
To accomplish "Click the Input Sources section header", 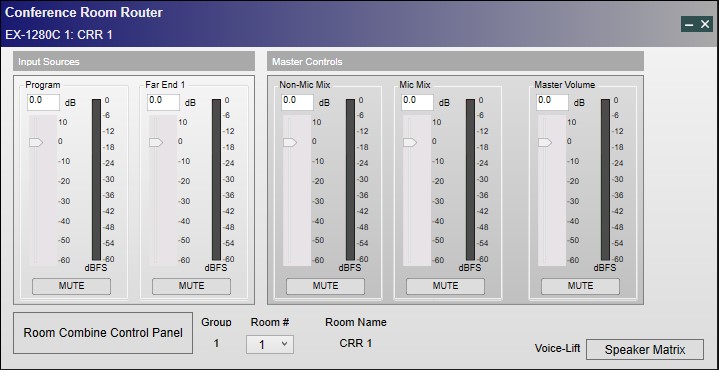I will 134,61.
